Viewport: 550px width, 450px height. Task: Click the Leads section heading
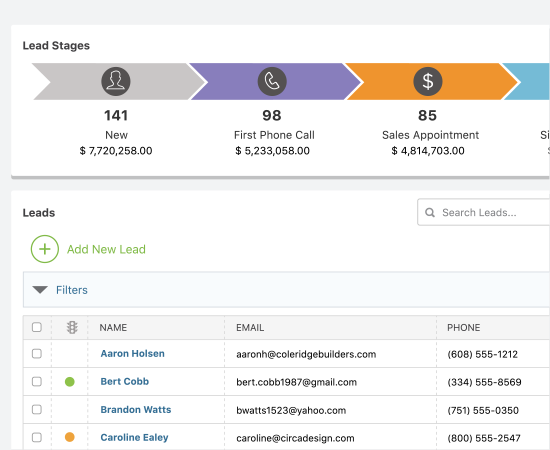click(x=39, y=213)
